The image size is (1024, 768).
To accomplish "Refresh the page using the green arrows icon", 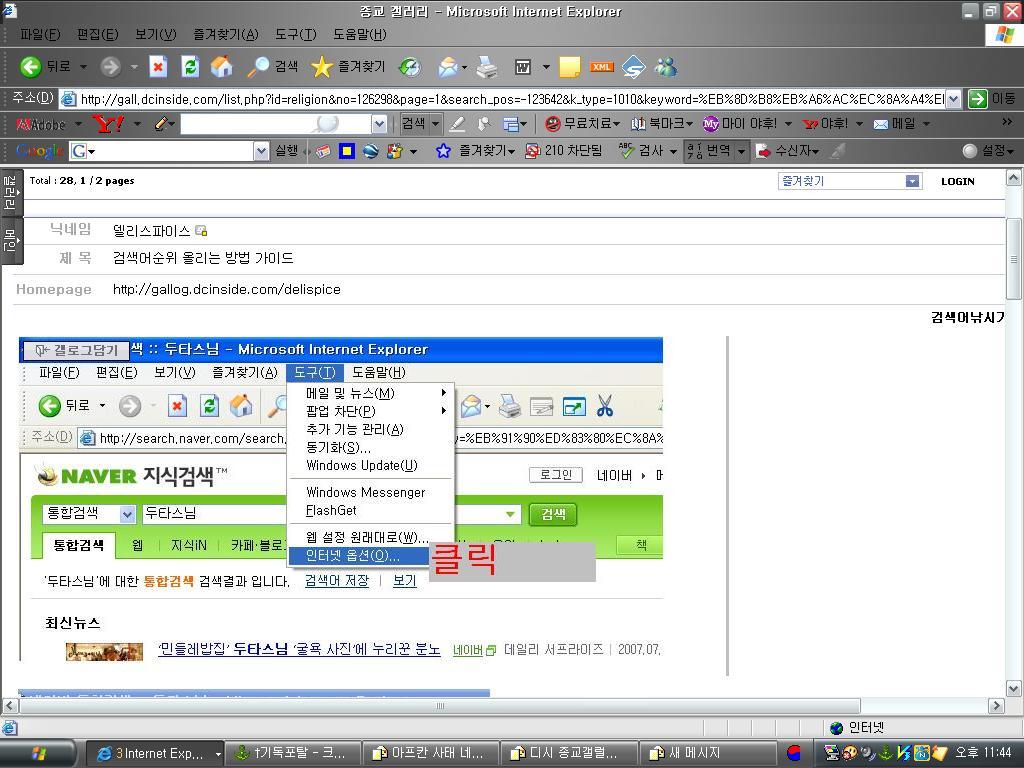I will (190, 66).
